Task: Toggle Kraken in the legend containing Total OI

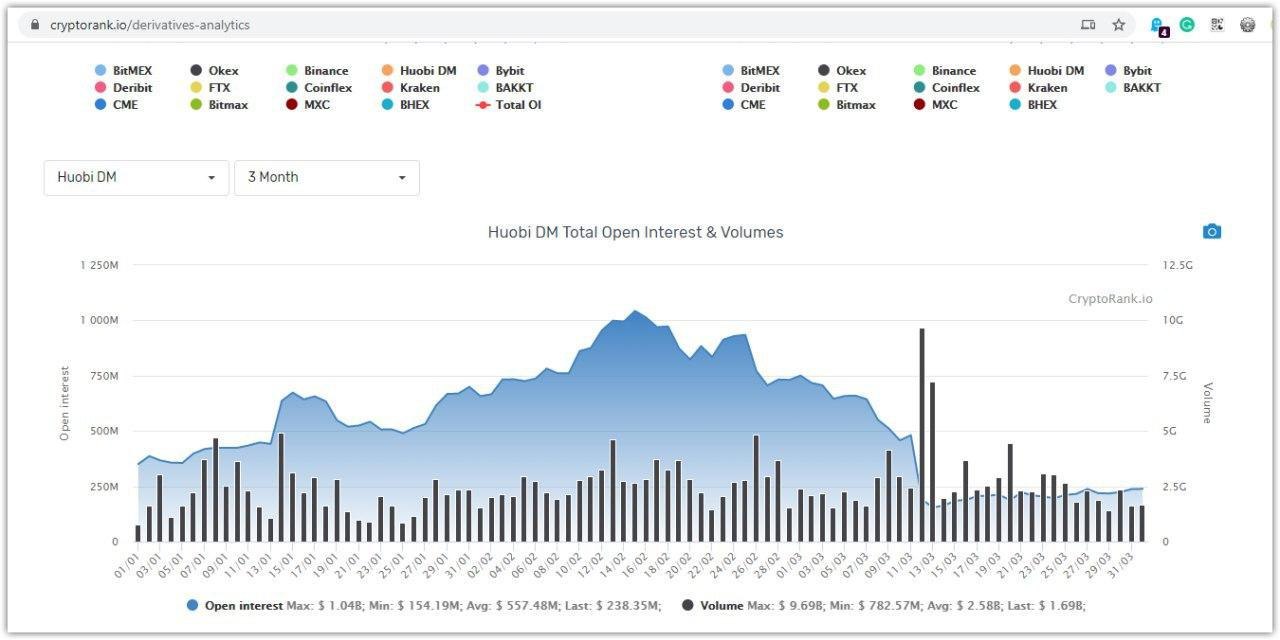Action: [410, 88]
